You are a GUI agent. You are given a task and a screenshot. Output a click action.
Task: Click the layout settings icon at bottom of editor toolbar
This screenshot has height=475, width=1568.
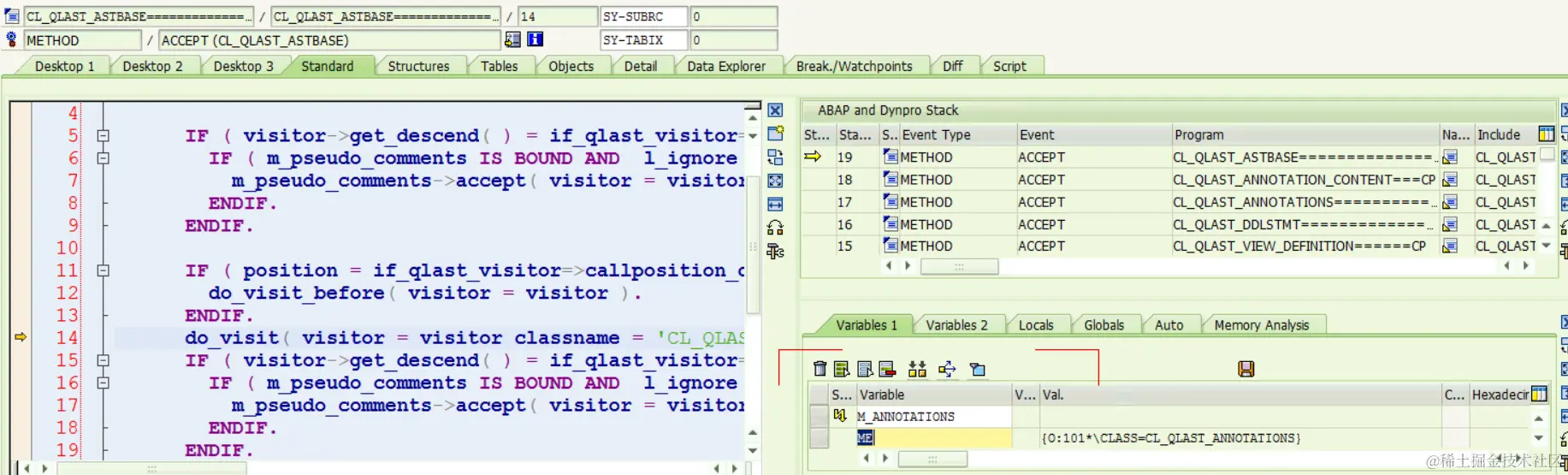click(x=775, y=252)
